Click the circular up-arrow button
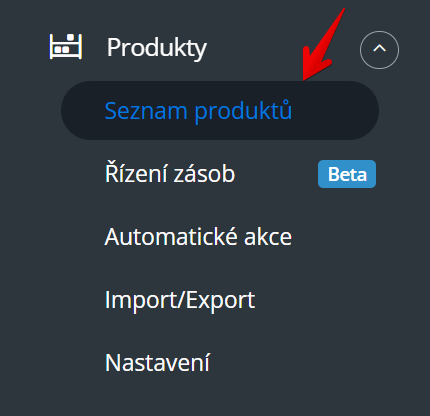The height and width of the screenshot is (416, 430). pyautogui.click(x=379, y=50)
